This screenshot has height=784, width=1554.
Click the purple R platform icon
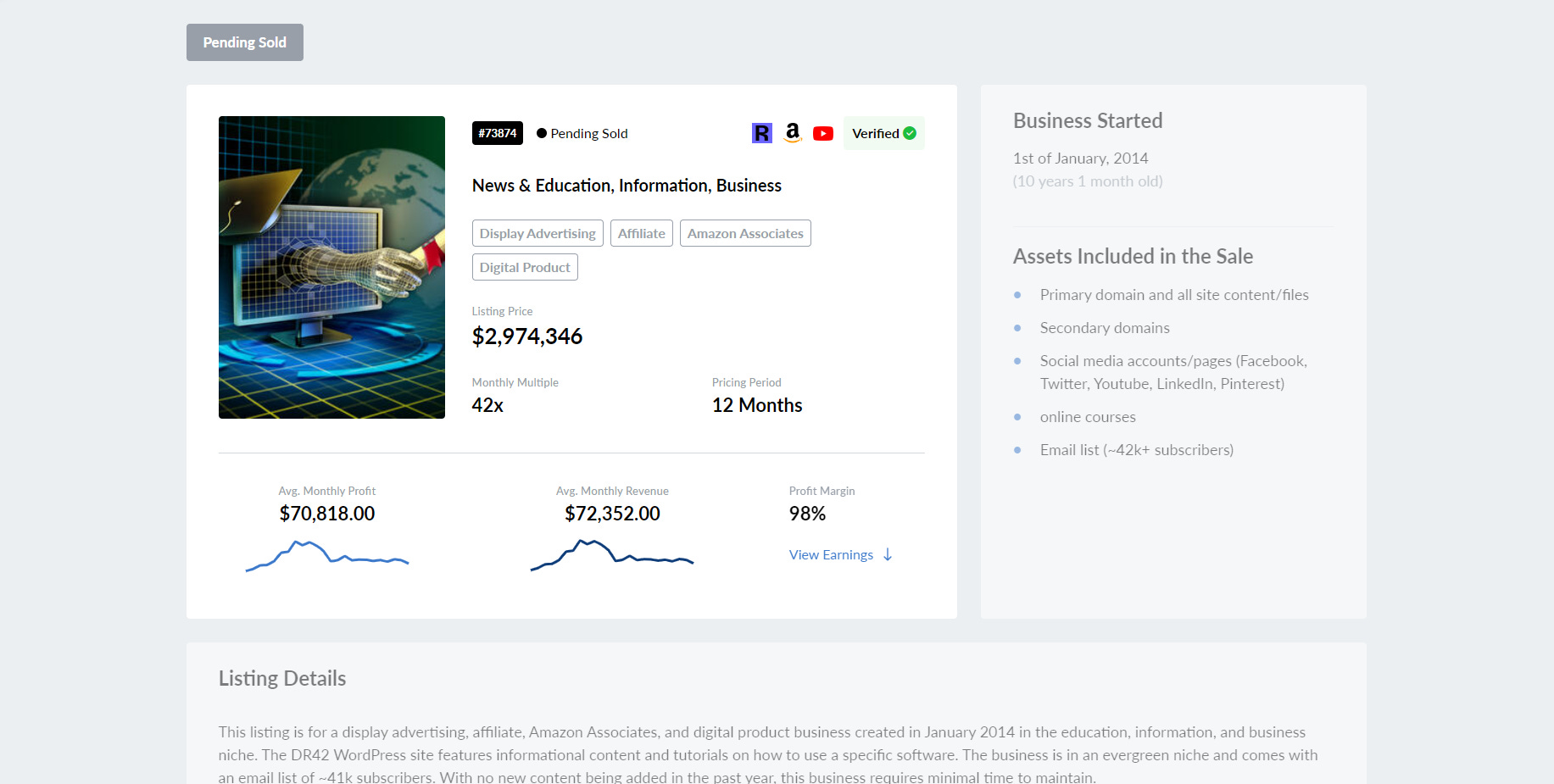point(762,133)
